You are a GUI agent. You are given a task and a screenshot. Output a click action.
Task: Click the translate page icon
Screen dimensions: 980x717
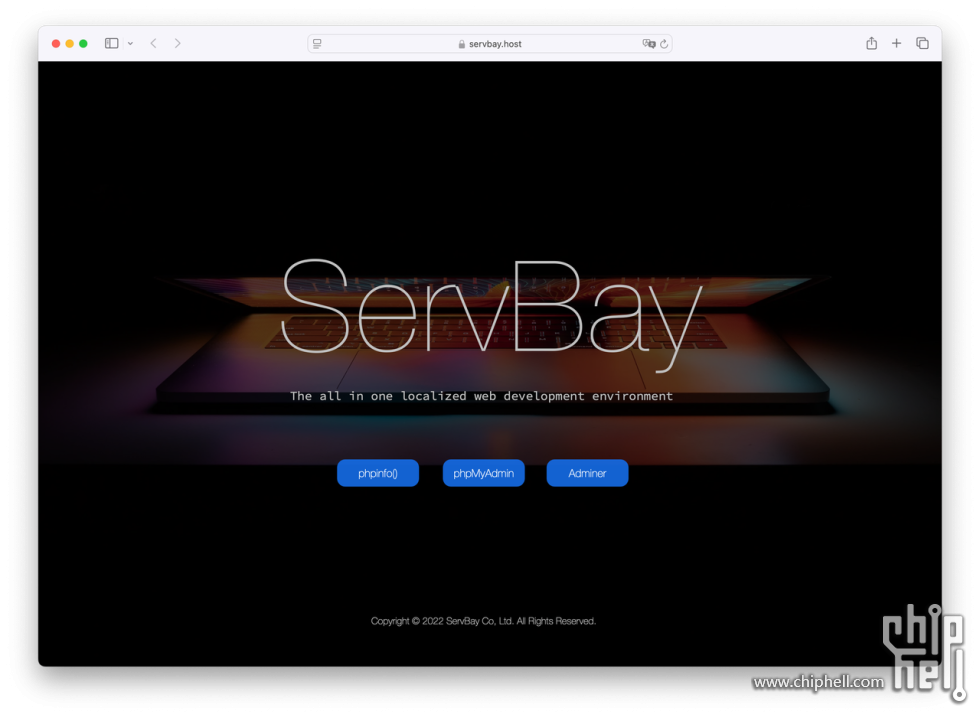pos(649,44)
